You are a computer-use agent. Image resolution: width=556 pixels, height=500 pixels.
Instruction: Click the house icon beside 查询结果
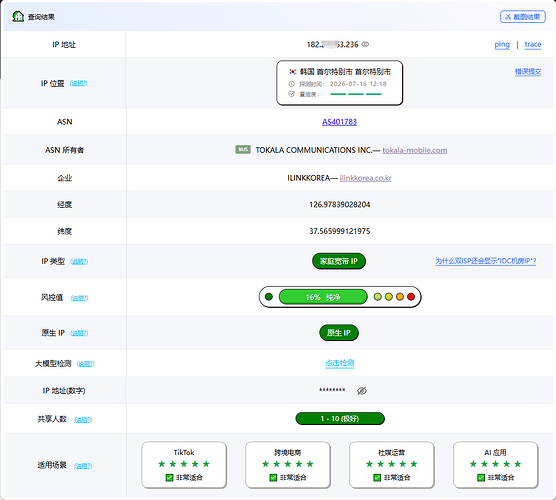pos(18,16)
